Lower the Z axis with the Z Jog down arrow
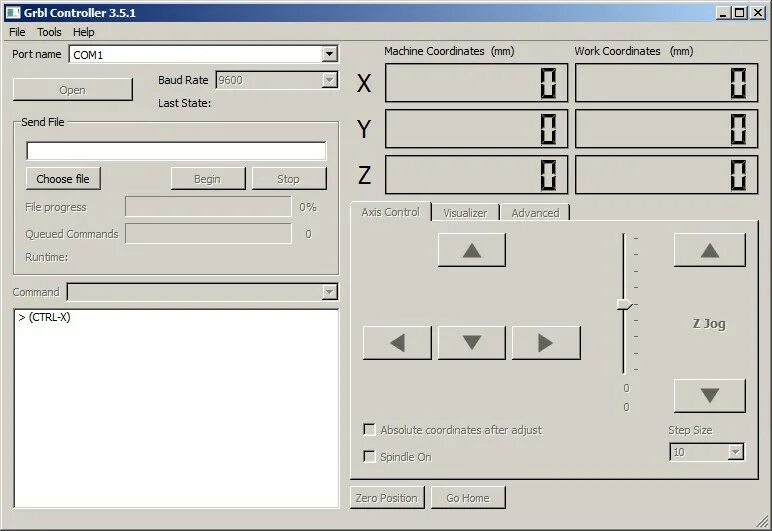Screen dimensions: 772x531 click(709, 396)
